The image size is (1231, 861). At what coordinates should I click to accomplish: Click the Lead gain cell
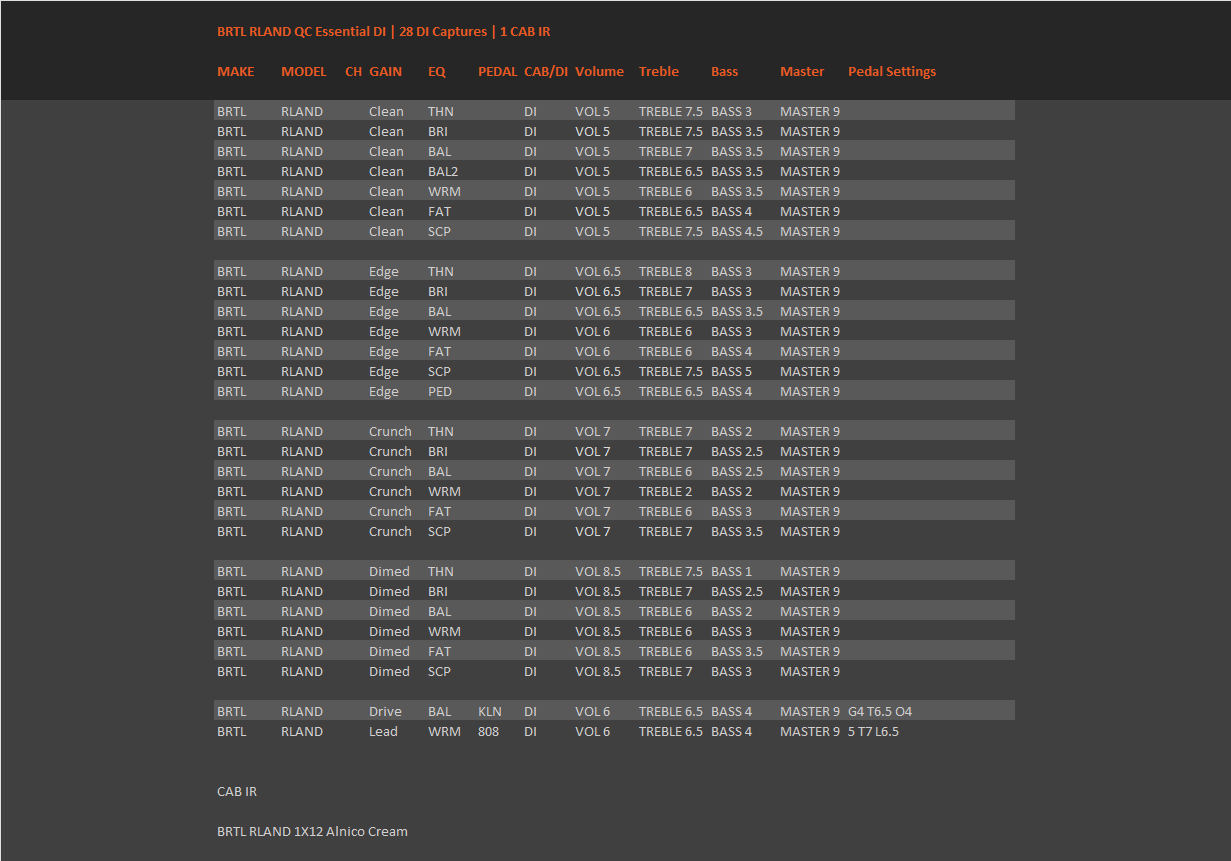coord(383,731)
